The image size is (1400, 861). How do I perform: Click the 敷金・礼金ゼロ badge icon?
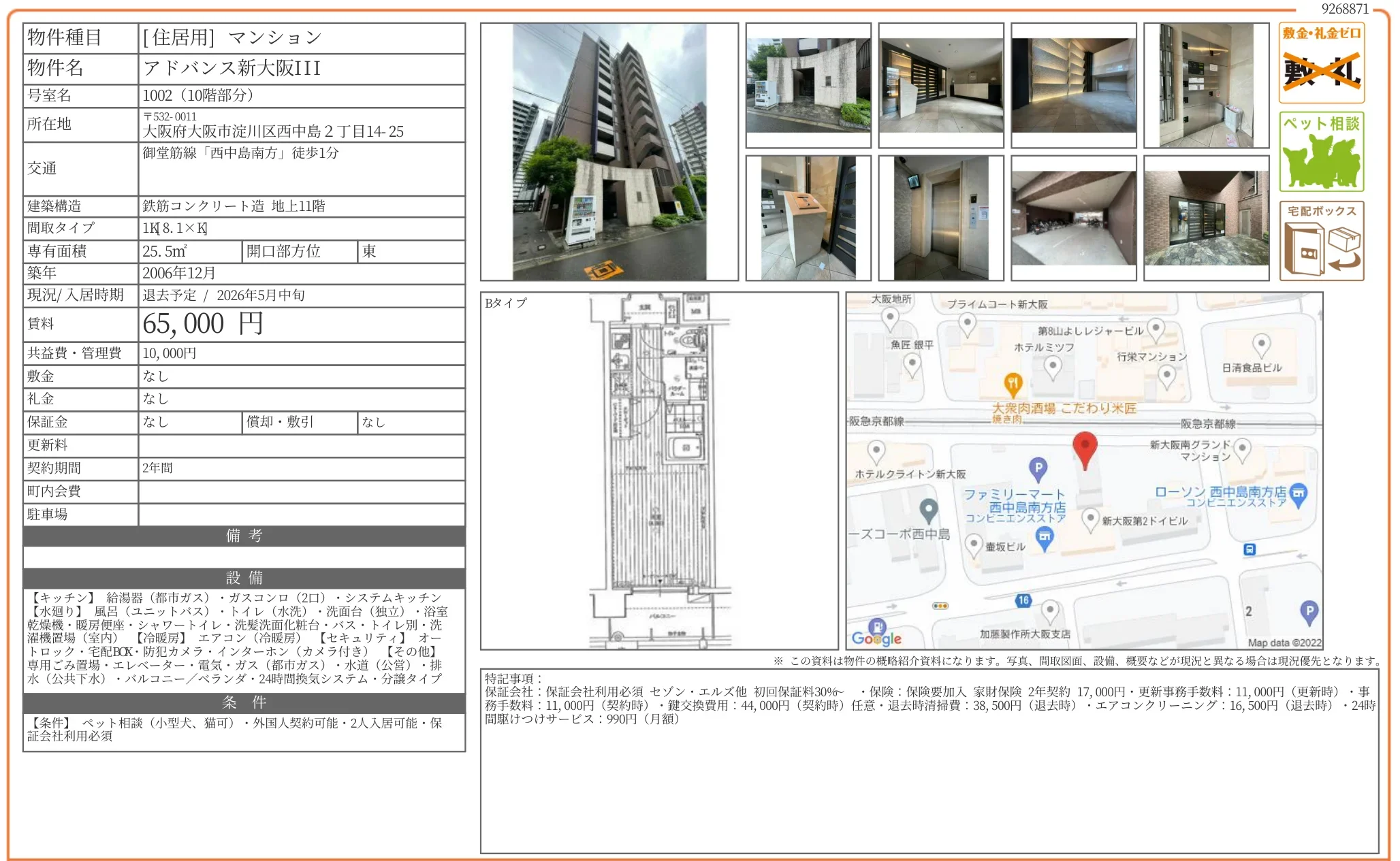[x=1321, y=63]
